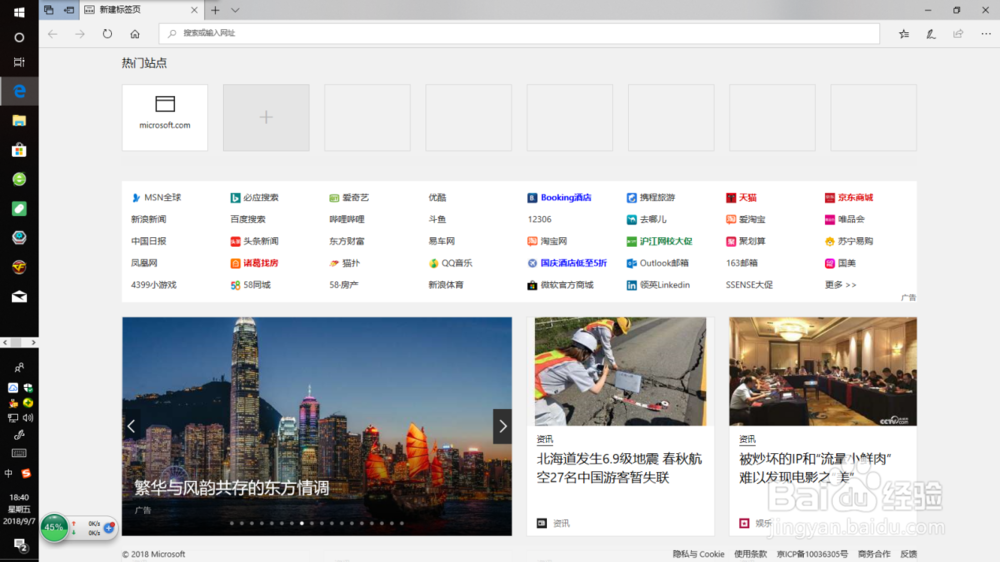Open the 天猫 link
Image resolution: width=1000 pixels, height=562 pixels.
pyautogui.click(x=741, y=198)
